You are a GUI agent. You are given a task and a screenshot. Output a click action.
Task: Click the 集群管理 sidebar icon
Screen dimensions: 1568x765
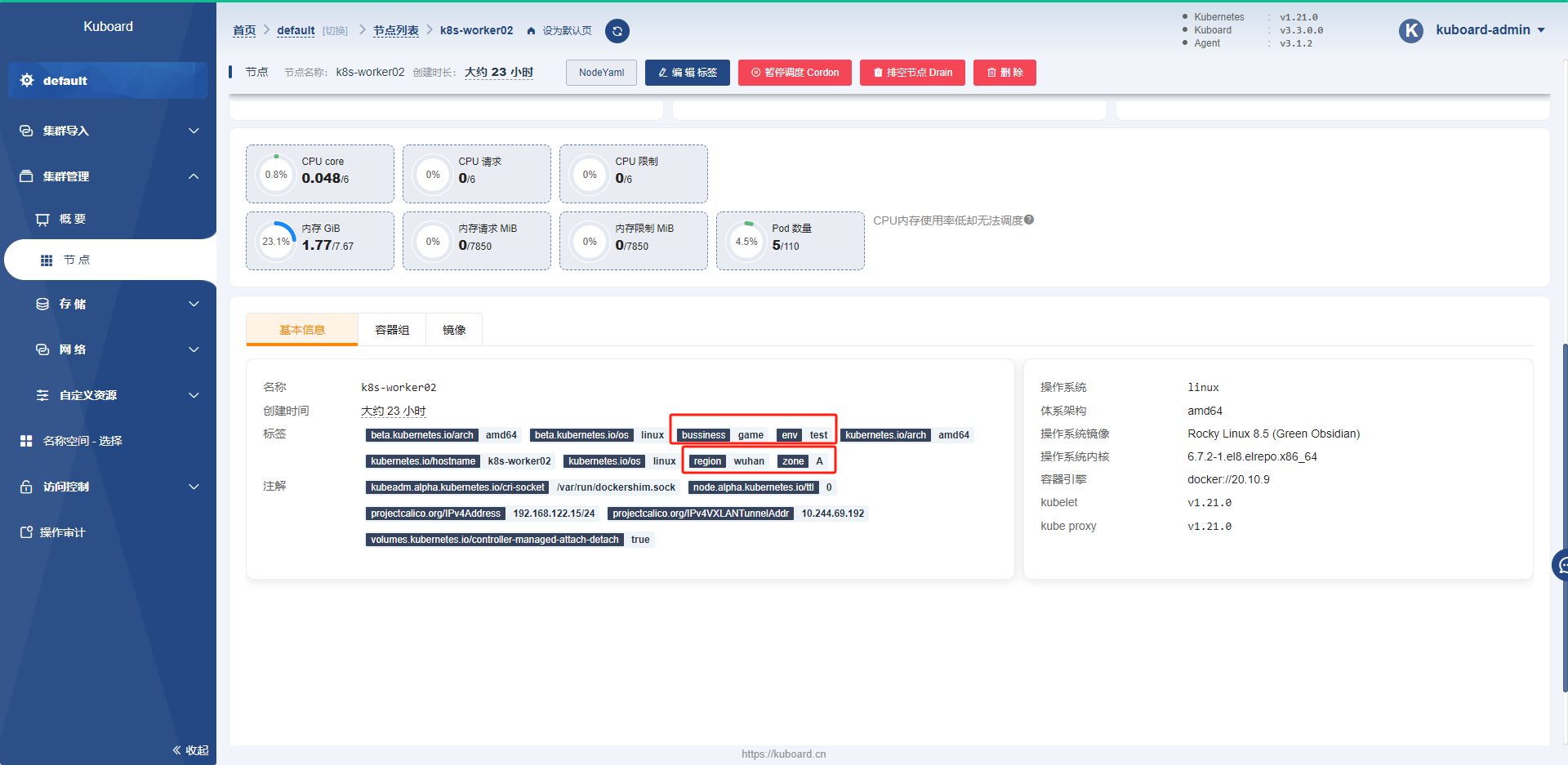point(27,176)
